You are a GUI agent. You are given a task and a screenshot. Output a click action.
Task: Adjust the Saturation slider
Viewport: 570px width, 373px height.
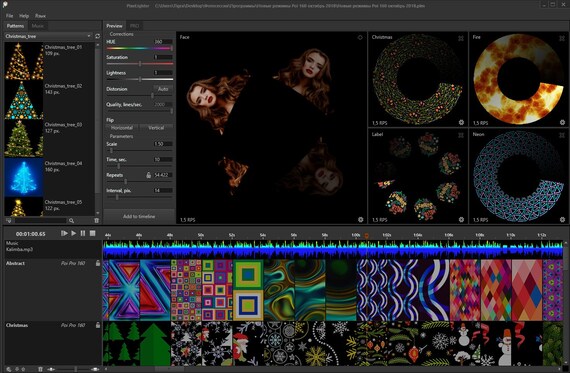click(139, 64)
